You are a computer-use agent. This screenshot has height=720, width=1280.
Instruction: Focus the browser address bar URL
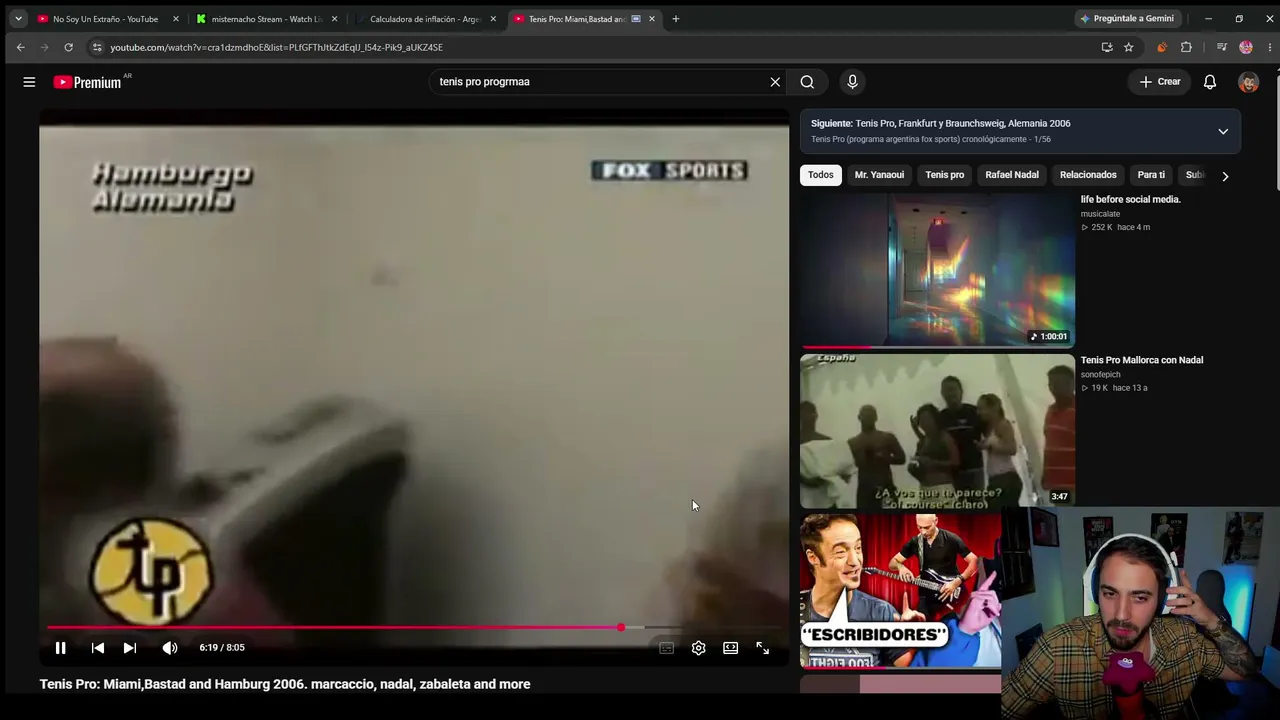pyautogui.click(x=276, y=47)
